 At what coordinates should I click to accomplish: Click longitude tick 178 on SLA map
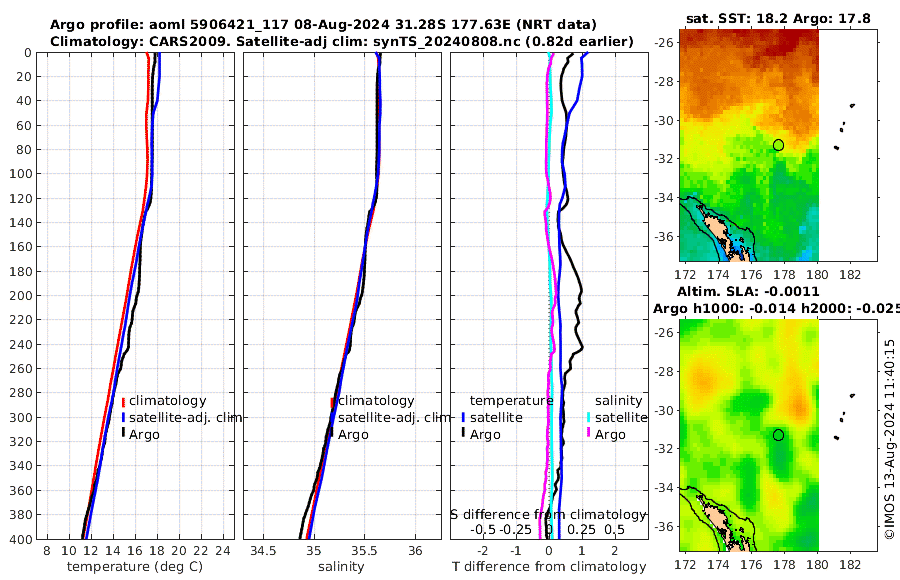point(784,565)
